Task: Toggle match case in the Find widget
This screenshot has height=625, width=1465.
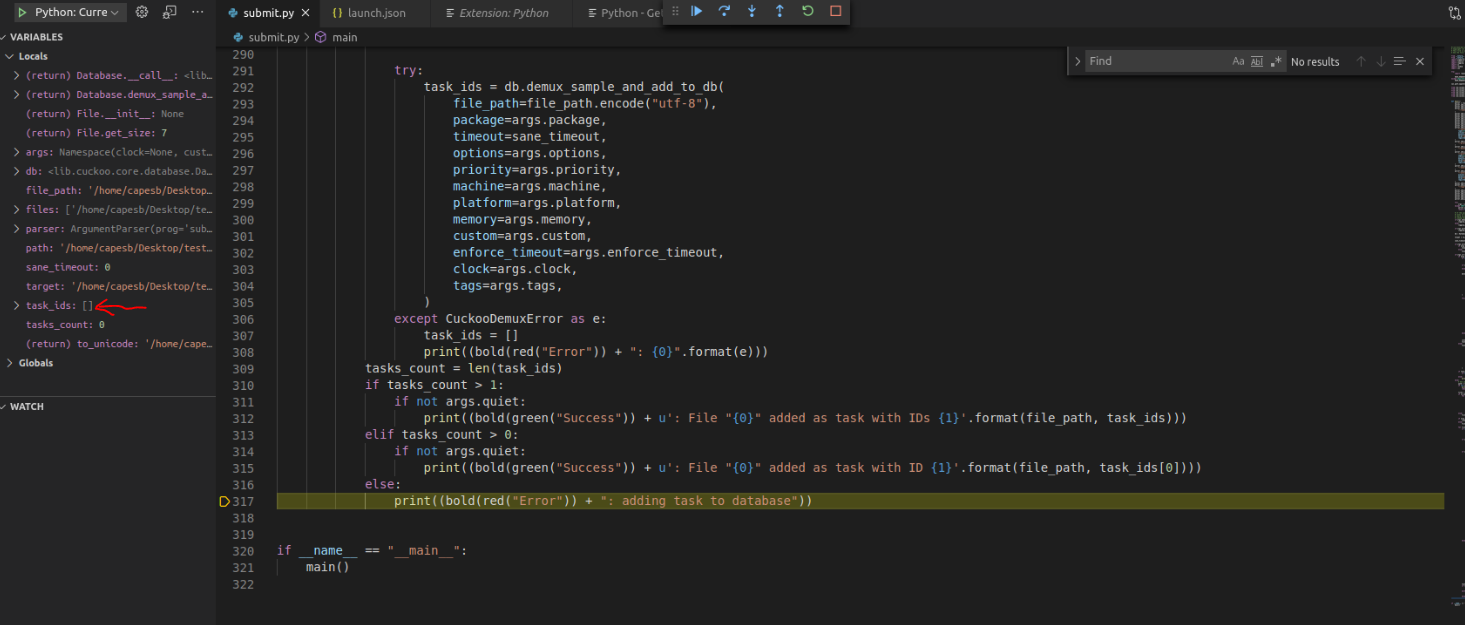Action: (1238, 60)
